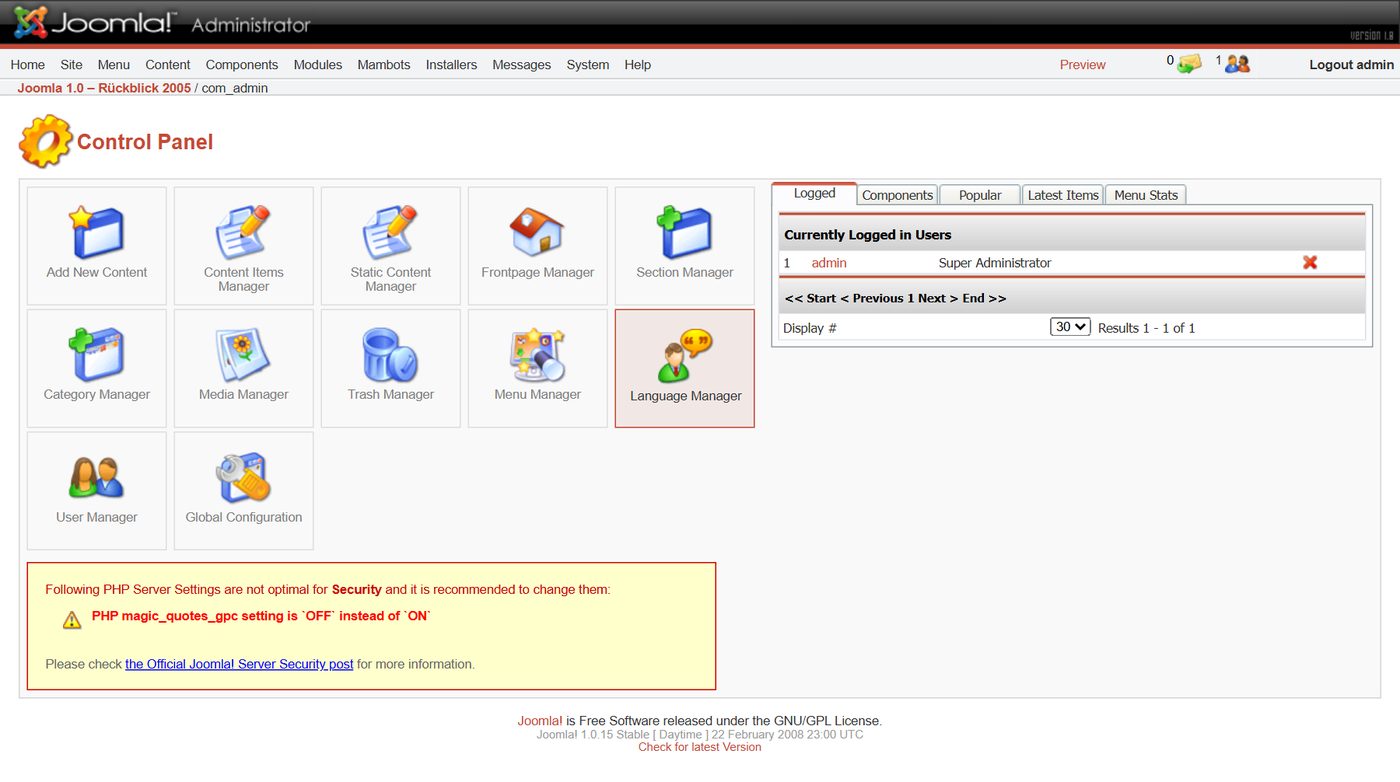
Task: Open the Mambots menu
Action: tap(384, 64)
